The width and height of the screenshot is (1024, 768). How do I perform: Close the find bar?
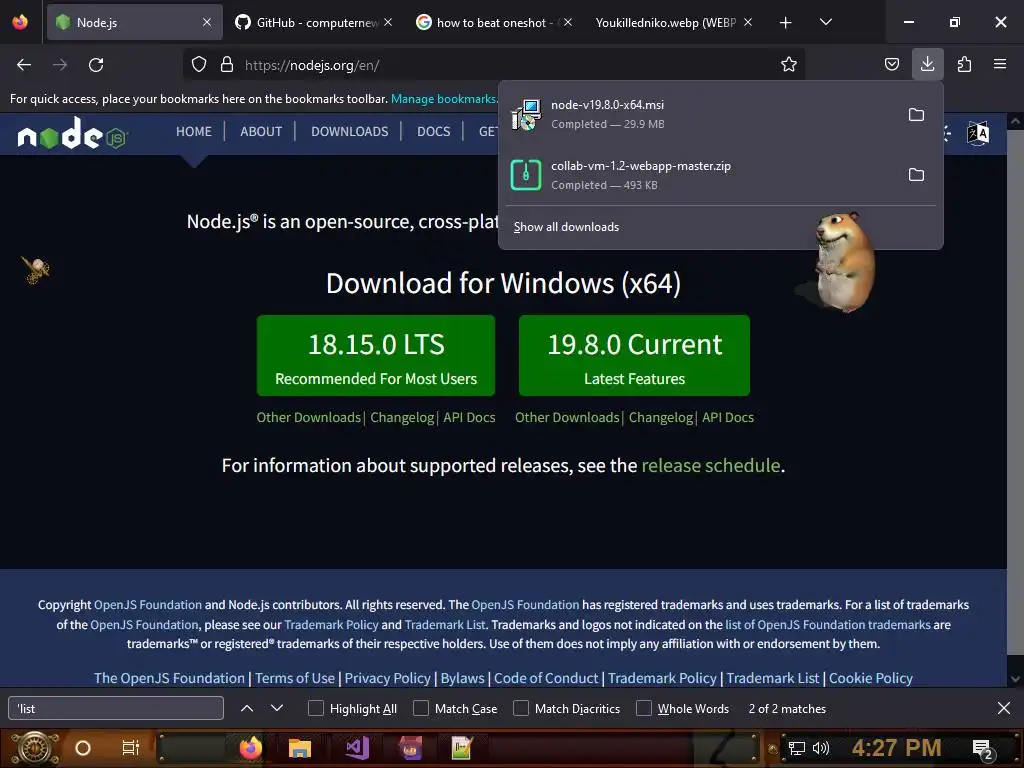tap(1004, 708)
